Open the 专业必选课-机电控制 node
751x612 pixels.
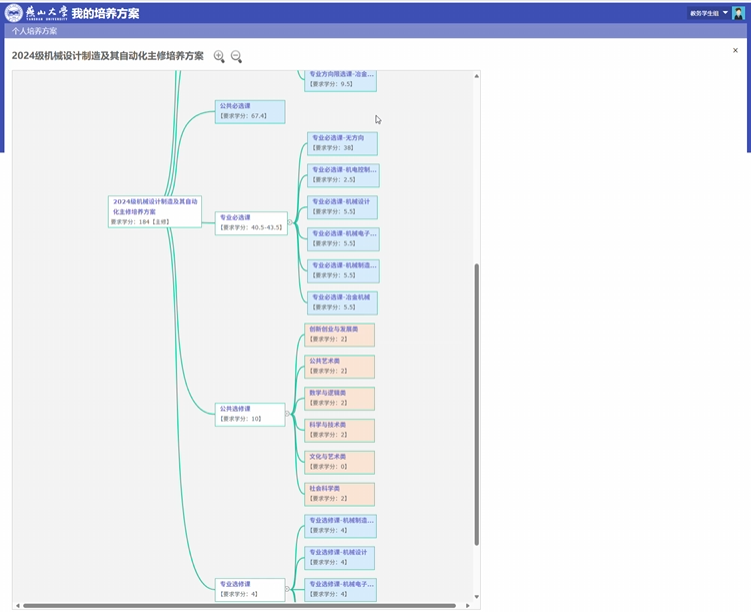tap(343, 175)
